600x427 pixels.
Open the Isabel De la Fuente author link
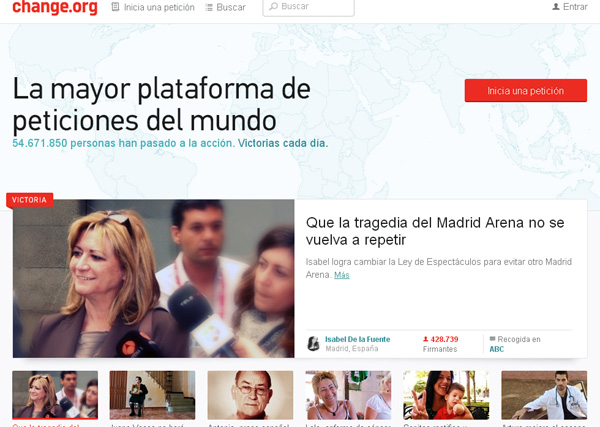pos(357,340)
